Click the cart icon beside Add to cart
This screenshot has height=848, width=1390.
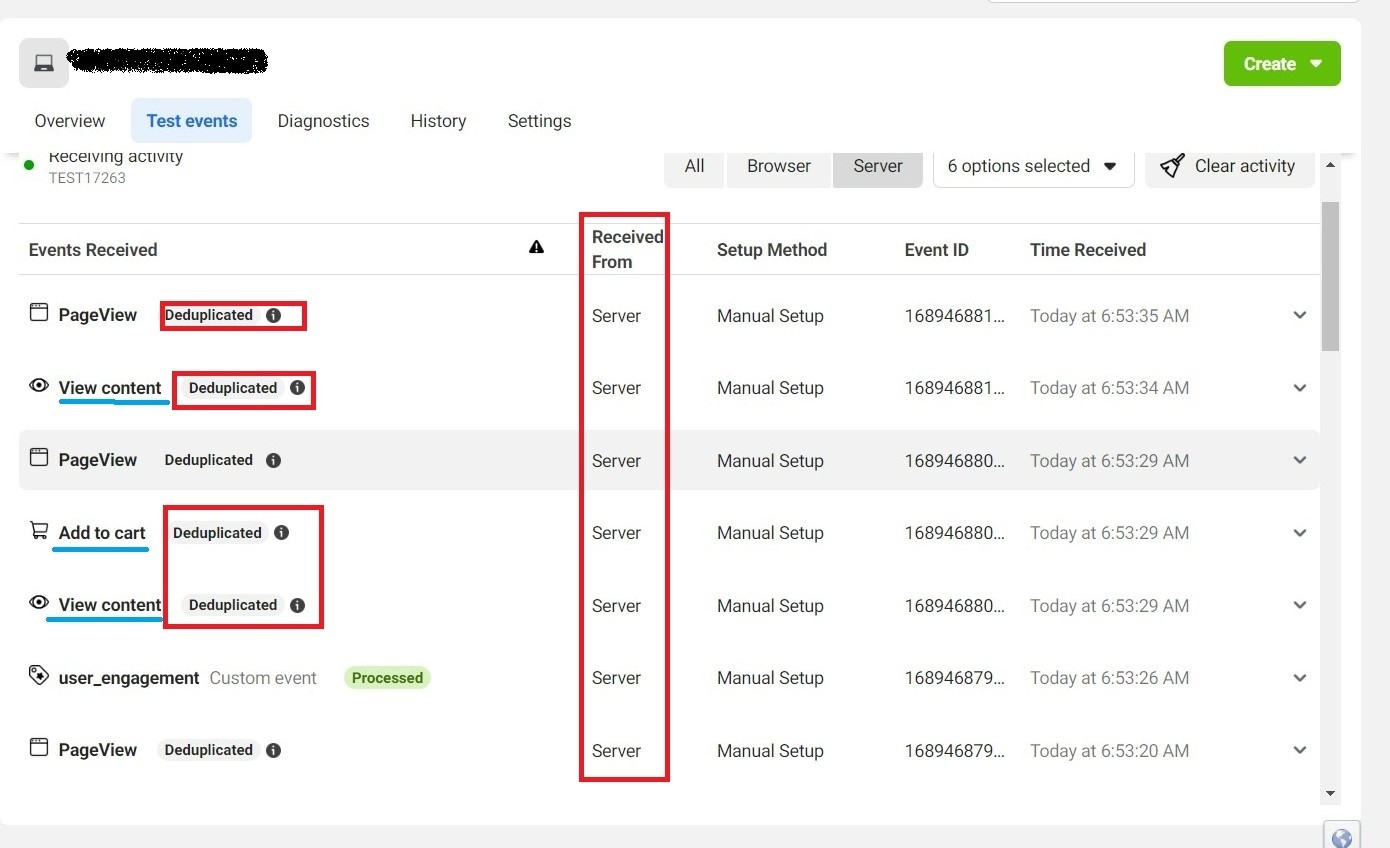click(39, 532)
